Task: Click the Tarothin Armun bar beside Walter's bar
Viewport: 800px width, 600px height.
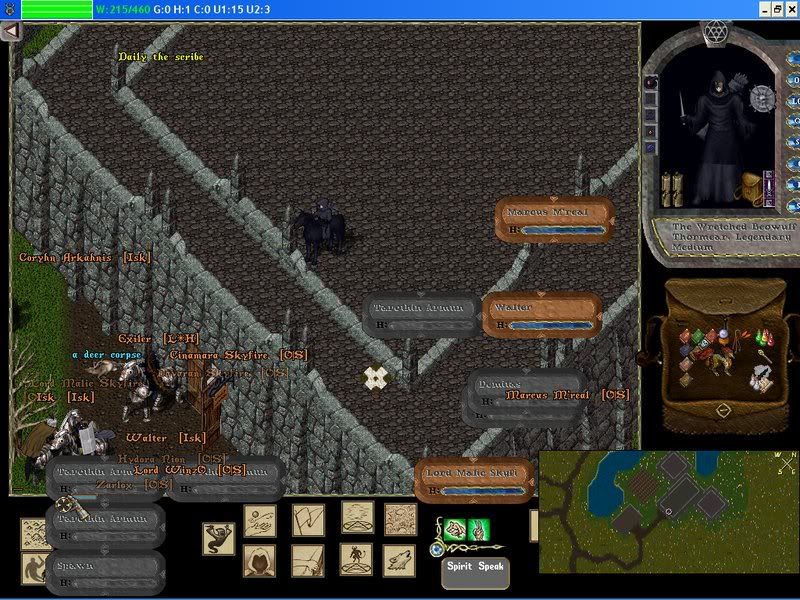Action: 421,315
